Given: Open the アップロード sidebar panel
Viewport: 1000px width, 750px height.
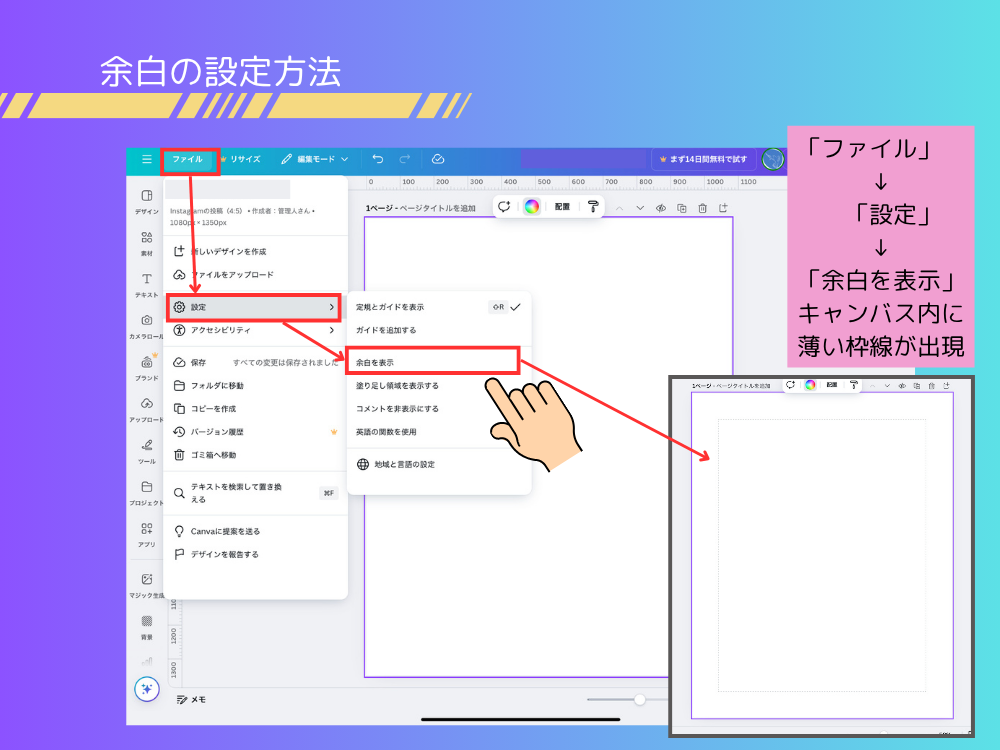Looking at the screenshot, I should 147,410.
